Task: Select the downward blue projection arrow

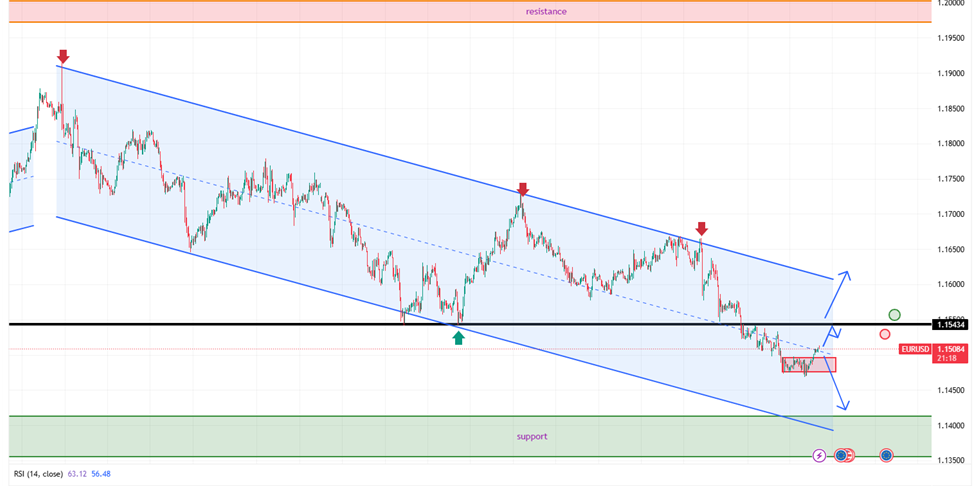Action: coord(838,385)
